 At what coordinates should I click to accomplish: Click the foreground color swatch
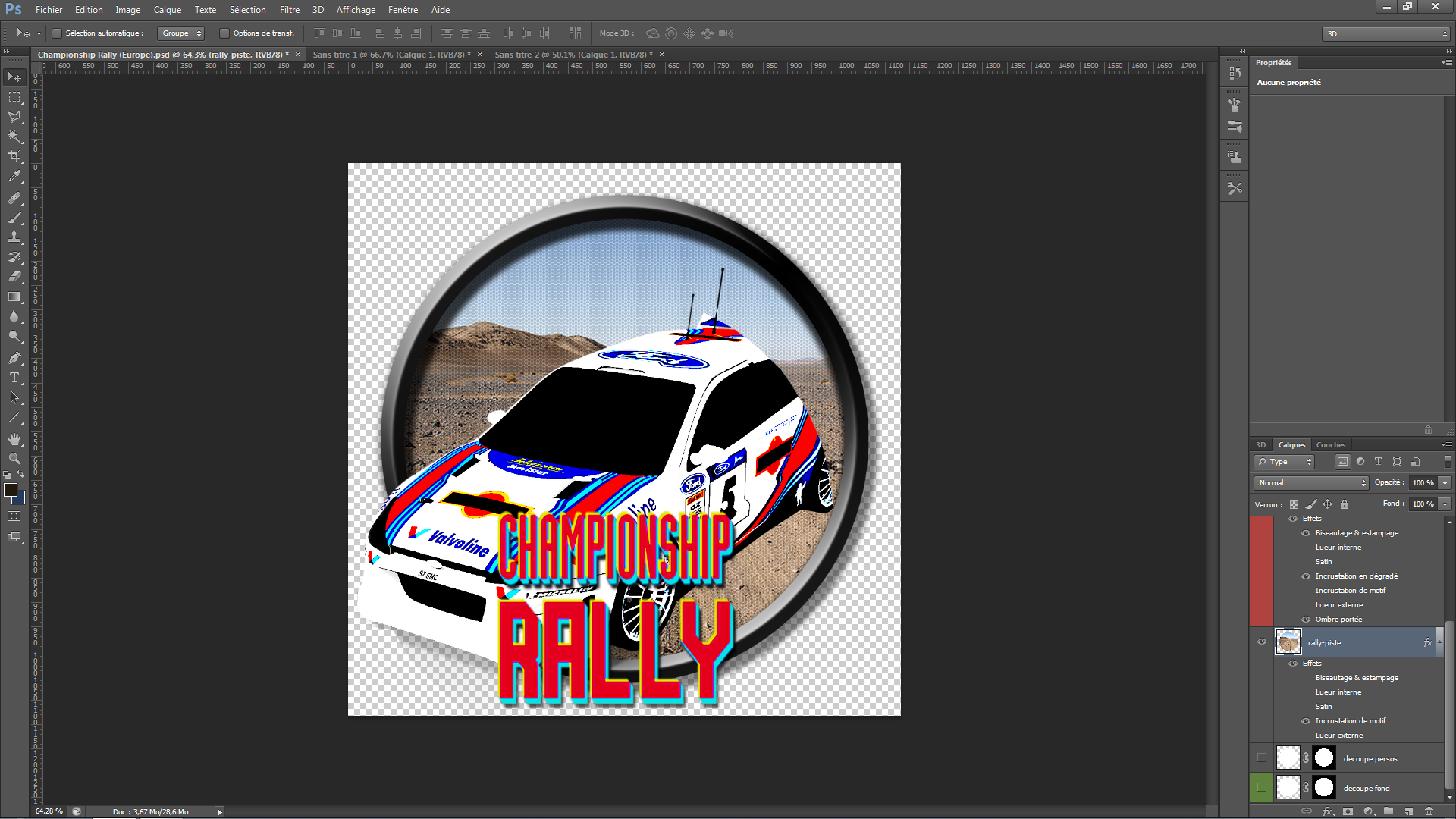click(x=11, y=490)
